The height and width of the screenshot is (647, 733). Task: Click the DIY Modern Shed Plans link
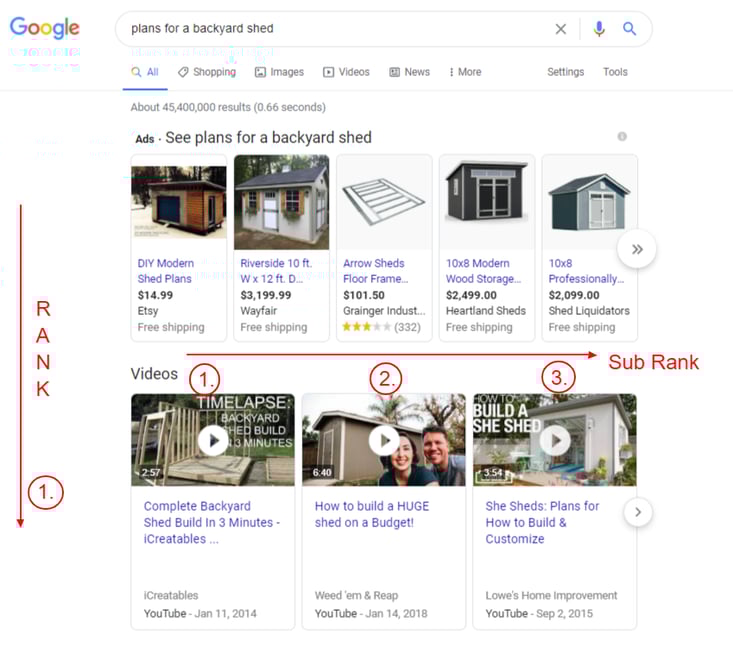click(165, 271)
